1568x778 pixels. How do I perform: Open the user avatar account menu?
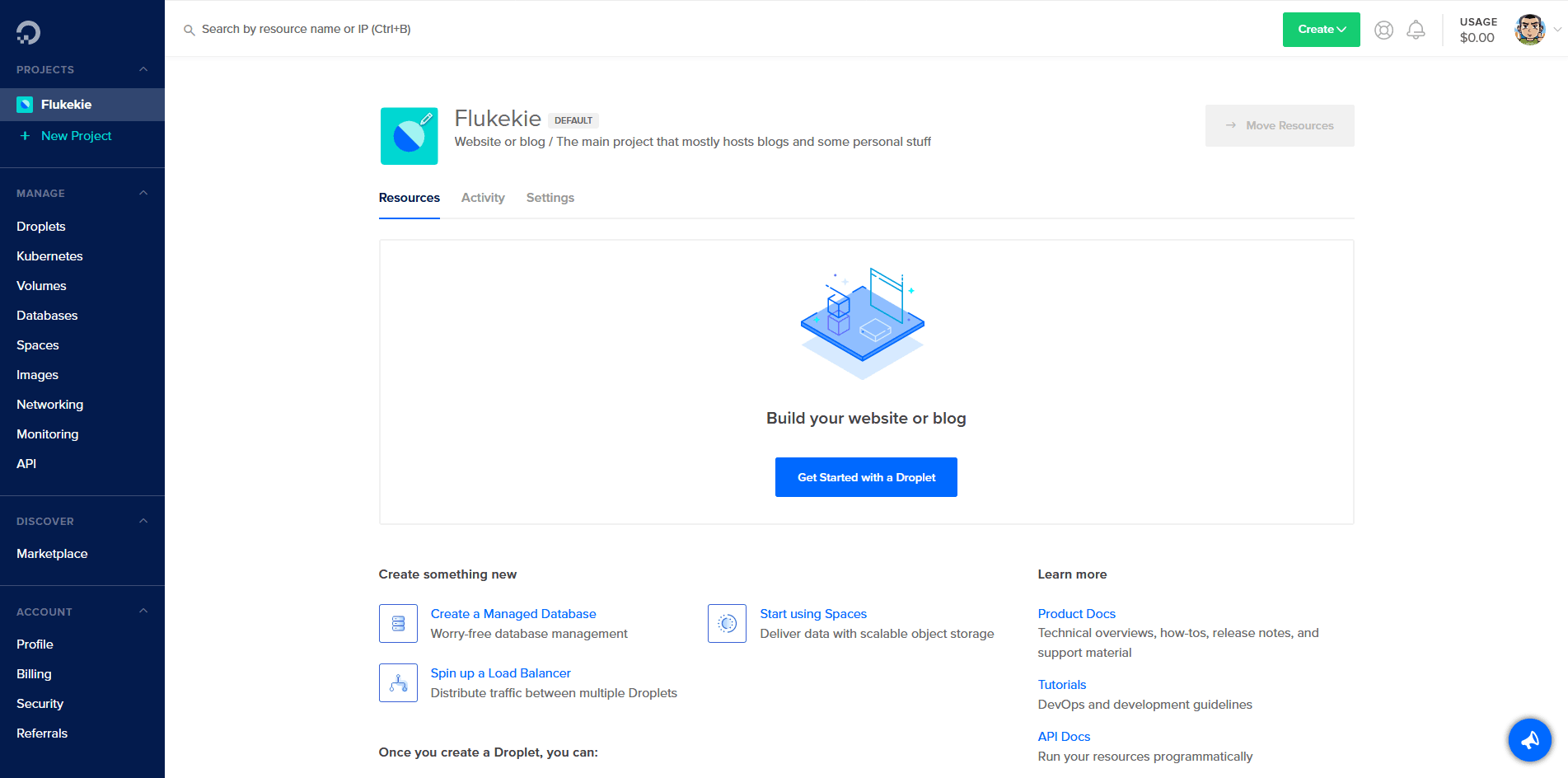tap(1530, 30)
